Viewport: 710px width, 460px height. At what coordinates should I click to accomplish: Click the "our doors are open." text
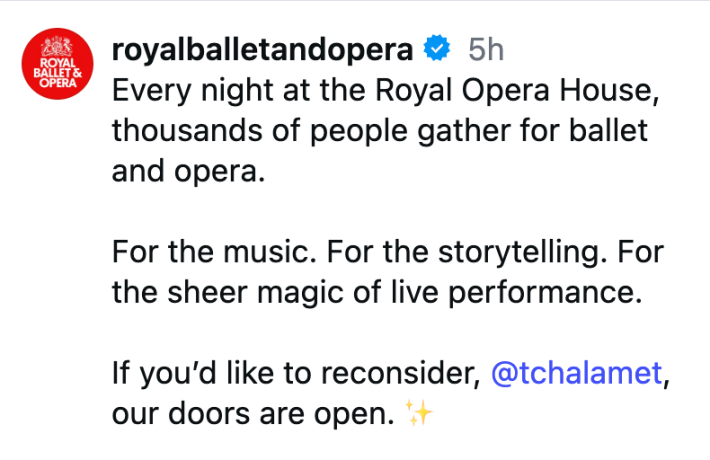tap(249, 414)
